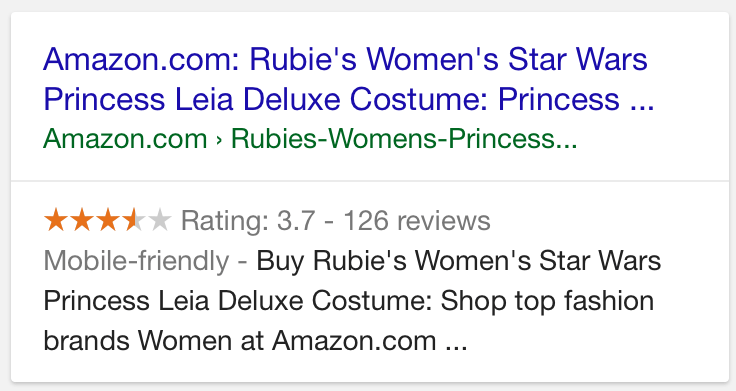Open the '126 reviews' count
The height and width of the screenshot is (391, 736).
[x=417, y=221]
